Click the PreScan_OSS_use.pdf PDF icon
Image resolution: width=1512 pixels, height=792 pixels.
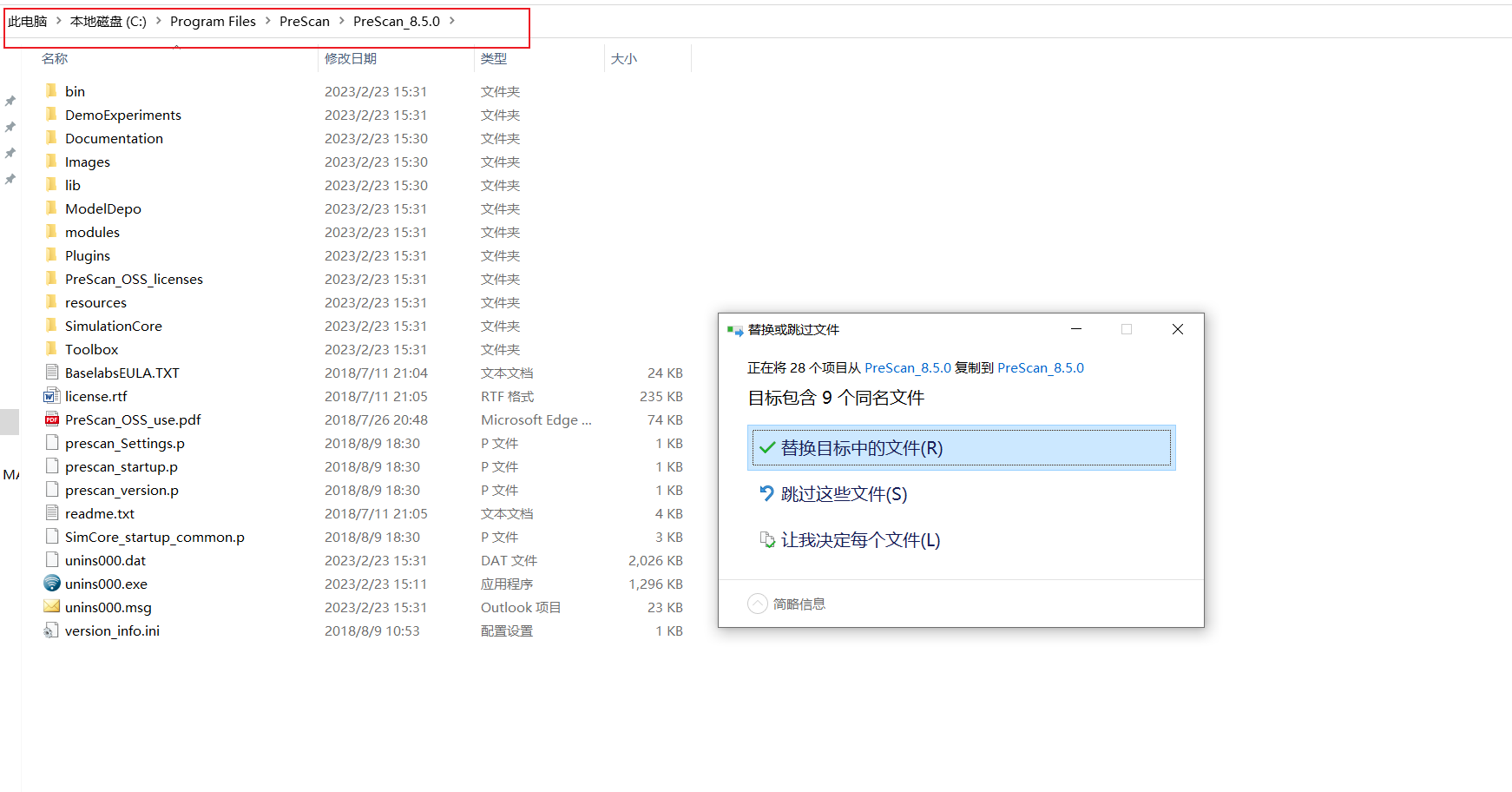tap(51, 419)
